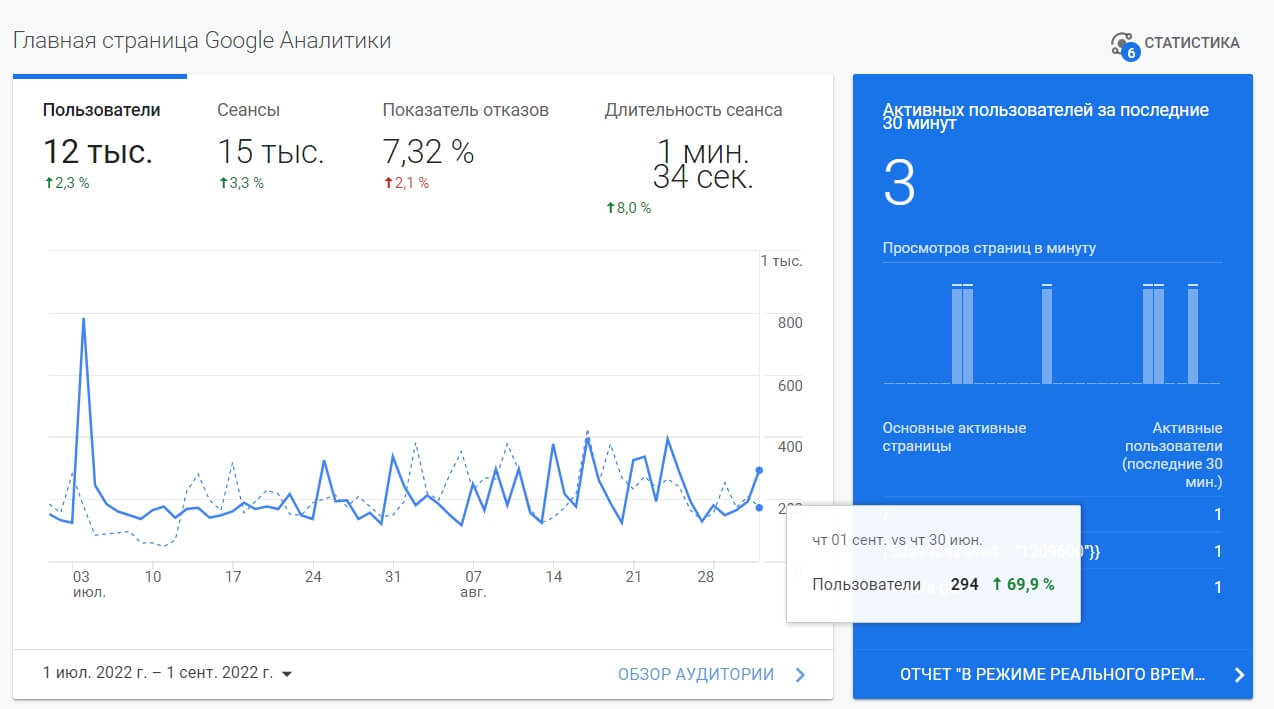Click the dashed line's endpoint dot on chart
Screen dimensions: 1274x709
pyautogui.click(x=759, y=508)
